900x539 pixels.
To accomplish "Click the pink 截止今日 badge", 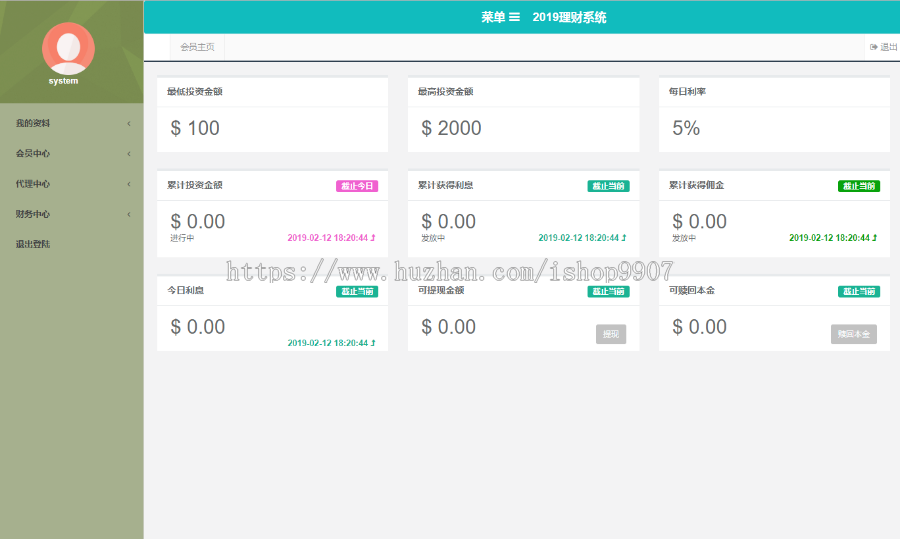I will [x=357, y=186].
